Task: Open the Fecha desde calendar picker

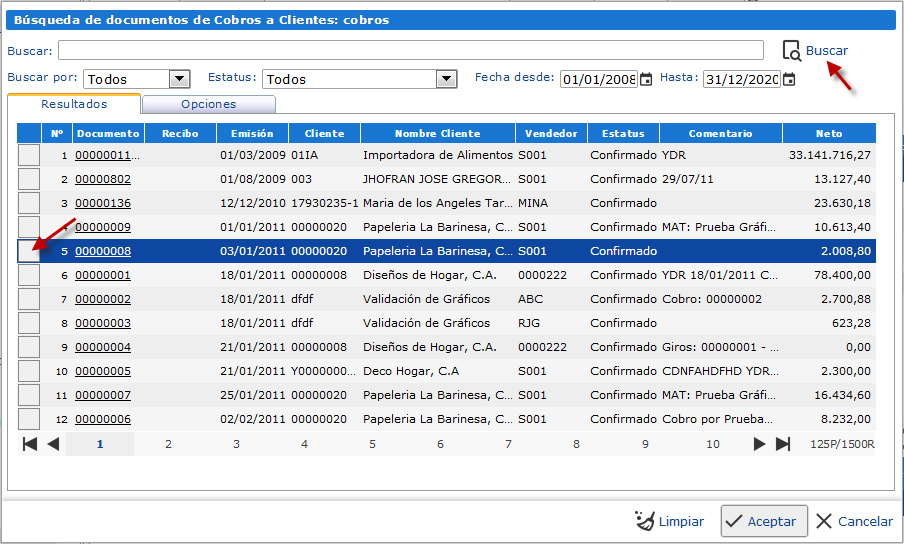Action: 646,79
